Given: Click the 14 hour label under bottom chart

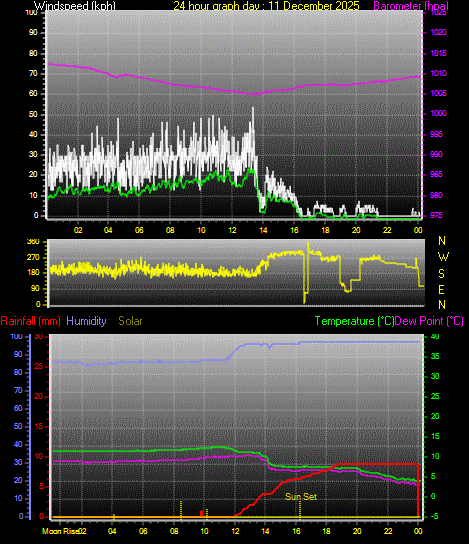Looking at the screenshot, I should (x=265, y=531).
